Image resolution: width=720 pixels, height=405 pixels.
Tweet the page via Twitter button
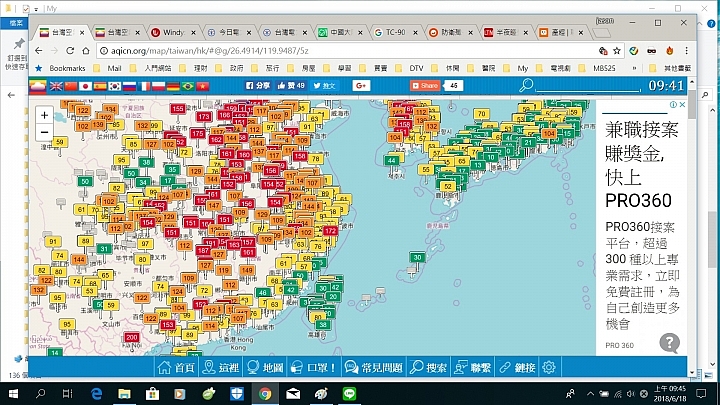pyautogui.click(x=324, y=85)
